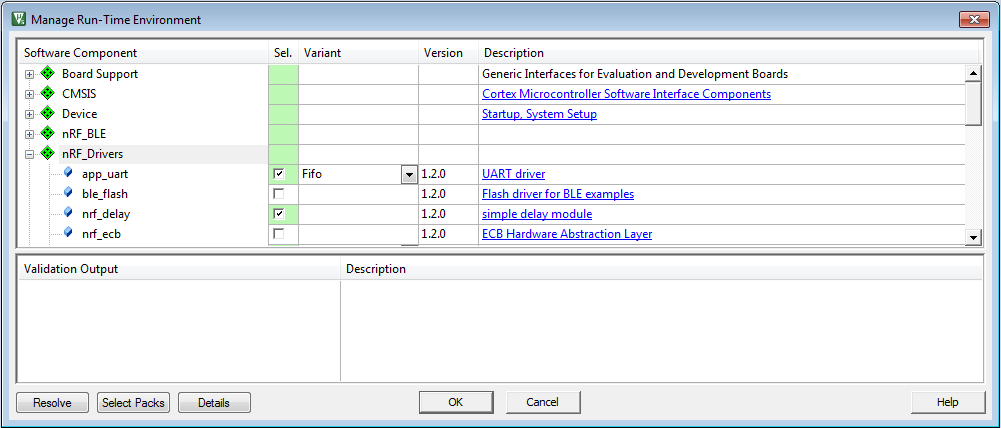Select the Board Support tree row
Screen dimensions: 1001x428
click(100, 74)
